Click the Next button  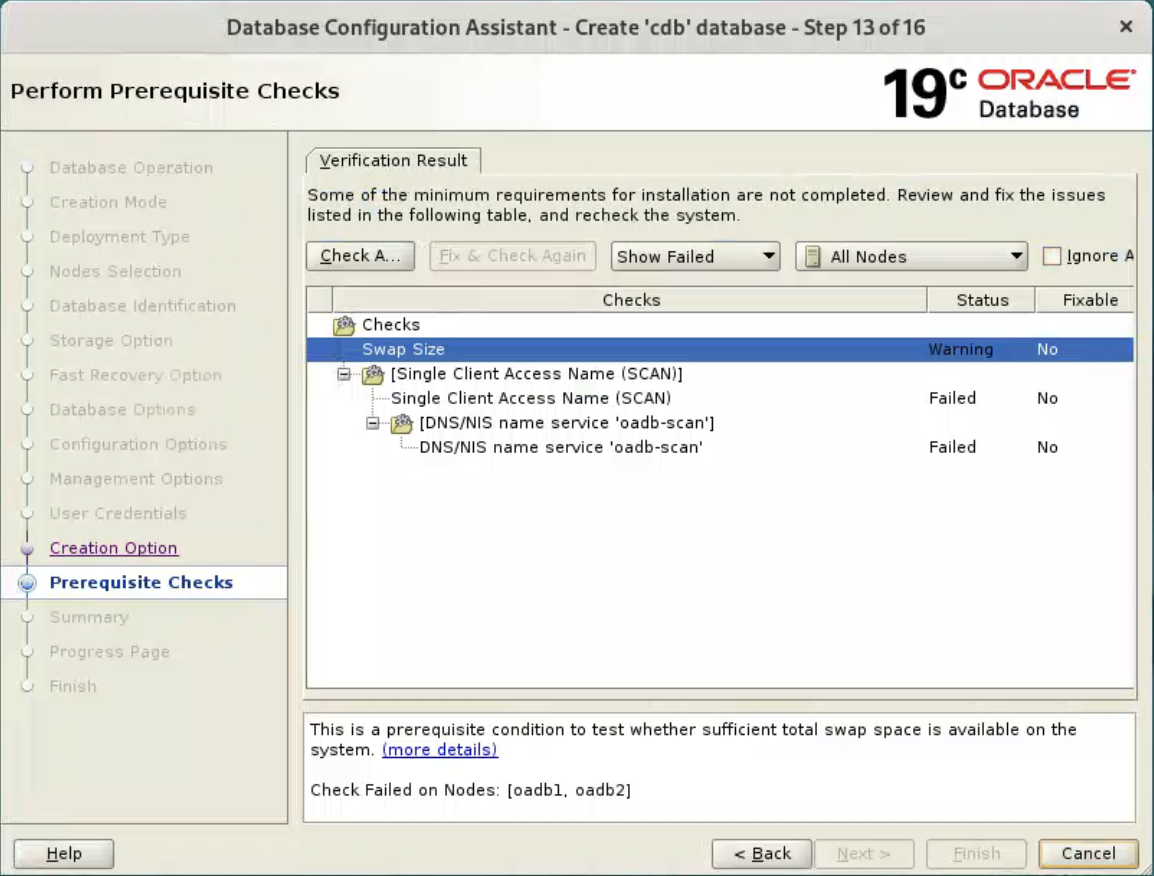tap(864, 854)
